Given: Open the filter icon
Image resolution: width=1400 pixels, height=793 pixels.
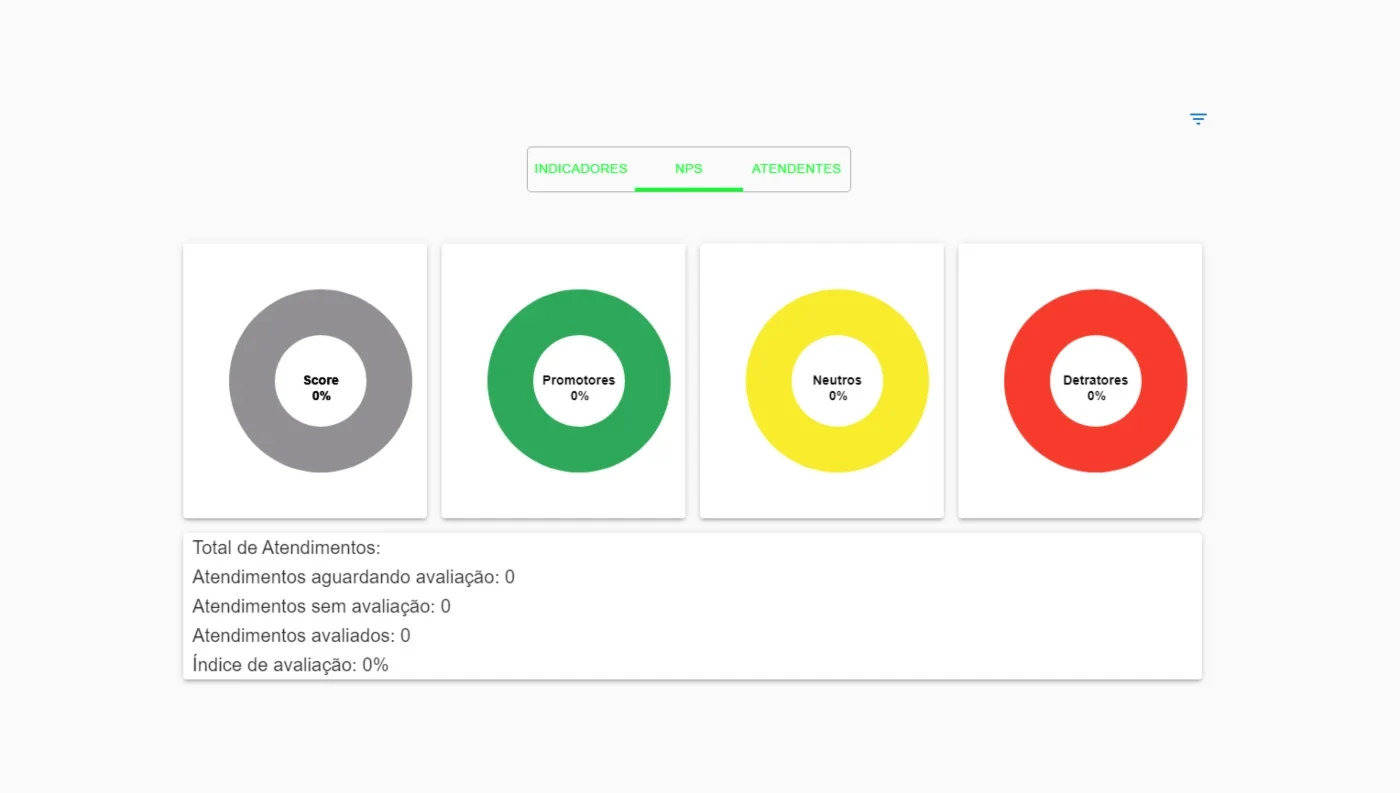Looking at the screenshot, I should click(1198, 119).
